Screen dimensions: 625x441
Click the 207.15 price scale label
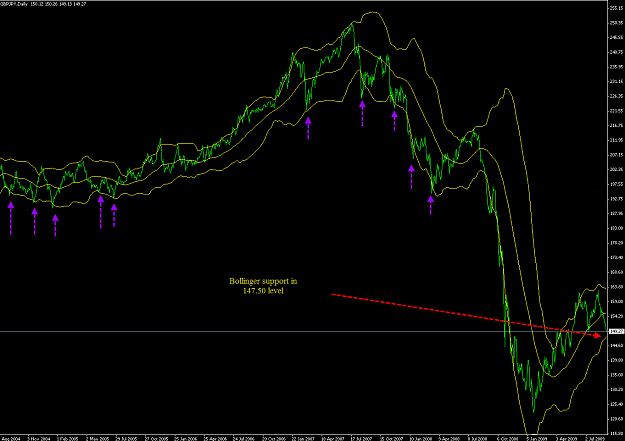(617, 155)
